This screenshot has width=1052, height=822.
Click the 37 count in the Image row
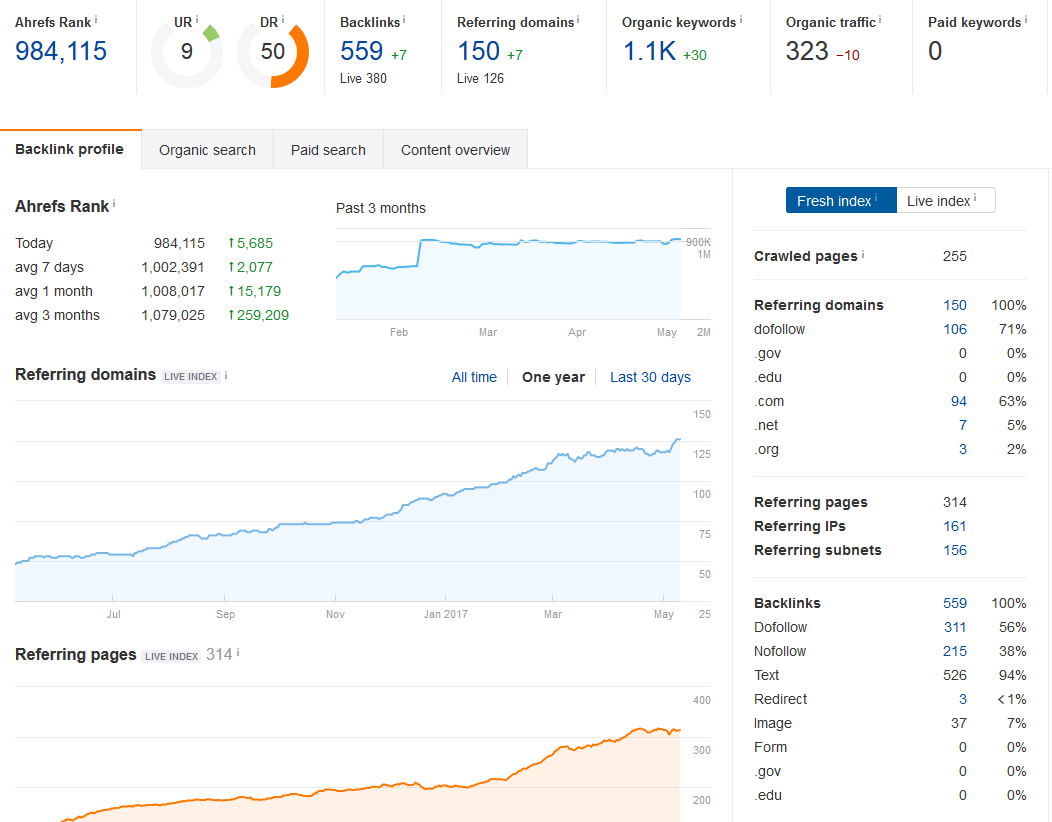coord(959,723)
